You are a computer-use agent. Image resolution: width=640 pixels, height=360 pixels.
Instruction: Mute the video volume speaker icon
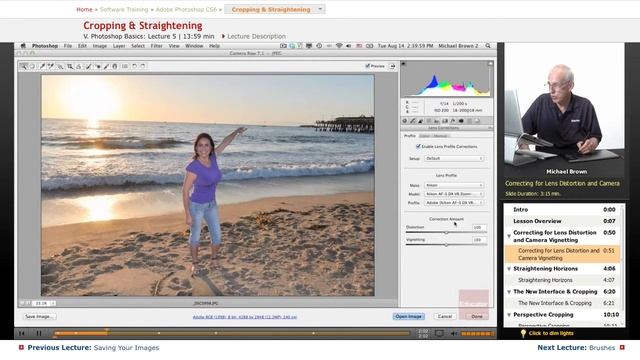coord(453,333)
